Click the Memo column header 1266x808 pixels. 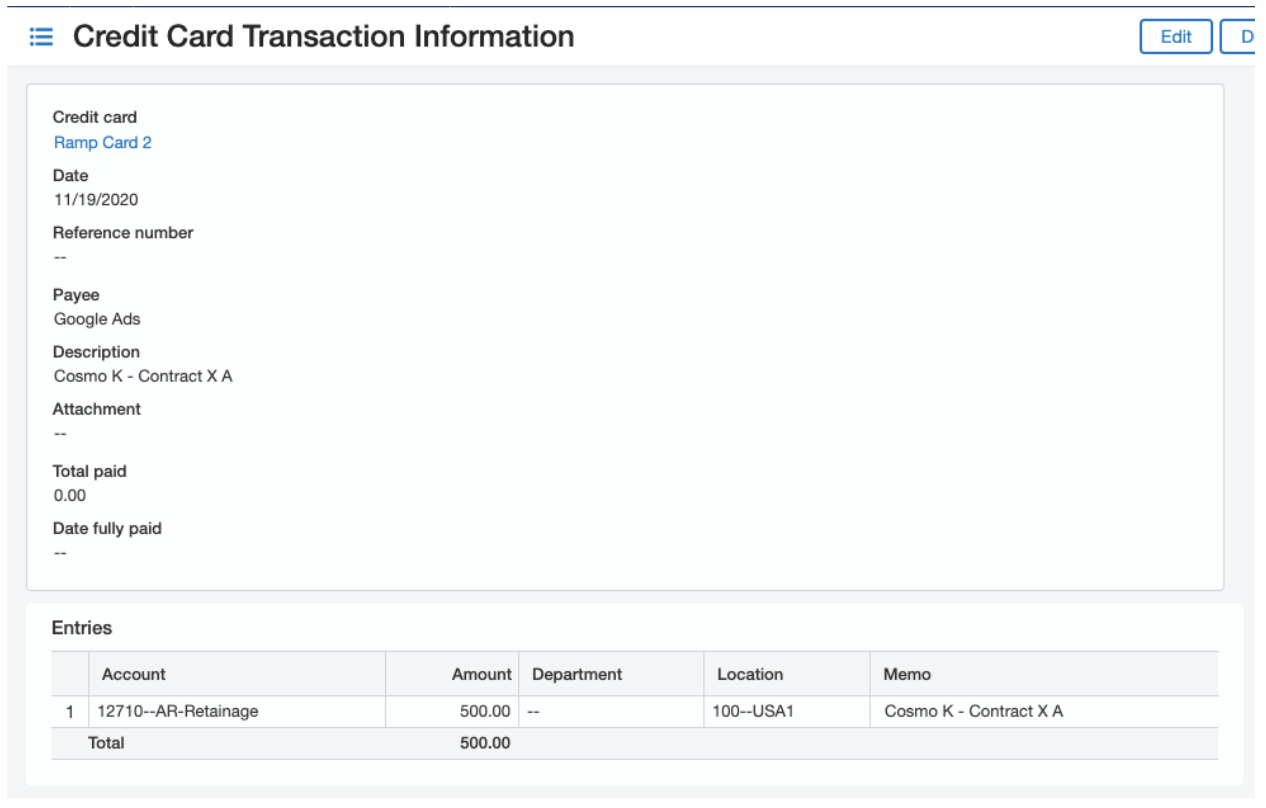pyautogui.click(x=1044, y=674)
